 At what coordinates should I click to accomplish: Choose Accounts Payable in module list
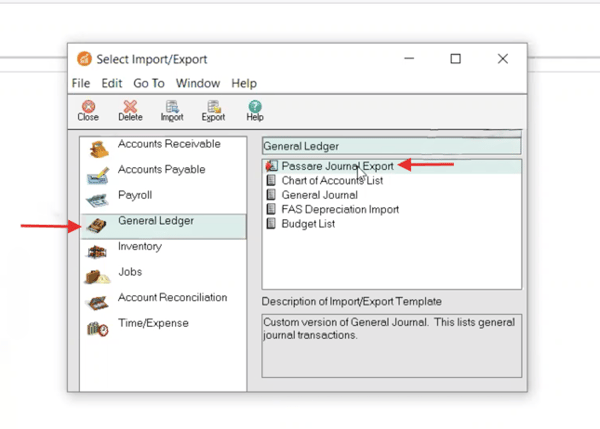(163, 175)
